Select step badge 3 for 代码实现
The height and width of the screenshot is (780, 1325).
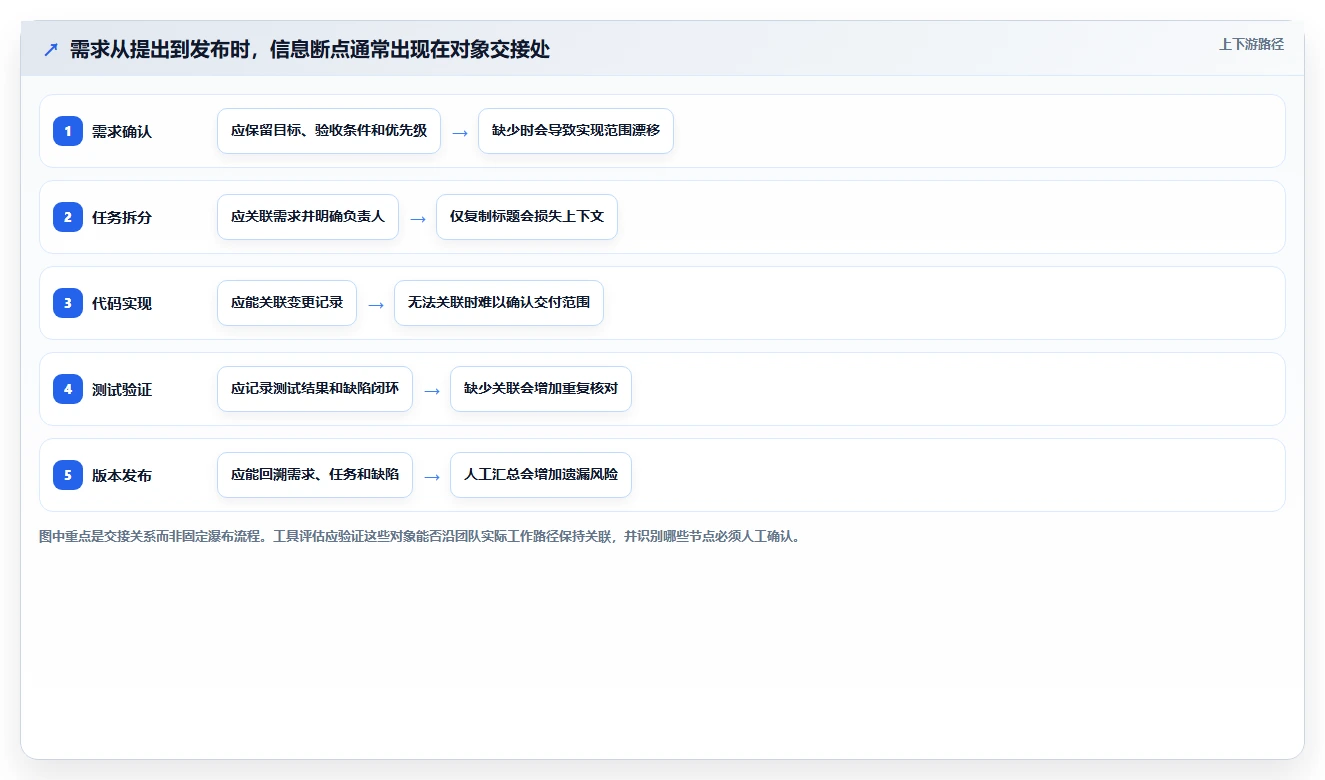(68, 303)
